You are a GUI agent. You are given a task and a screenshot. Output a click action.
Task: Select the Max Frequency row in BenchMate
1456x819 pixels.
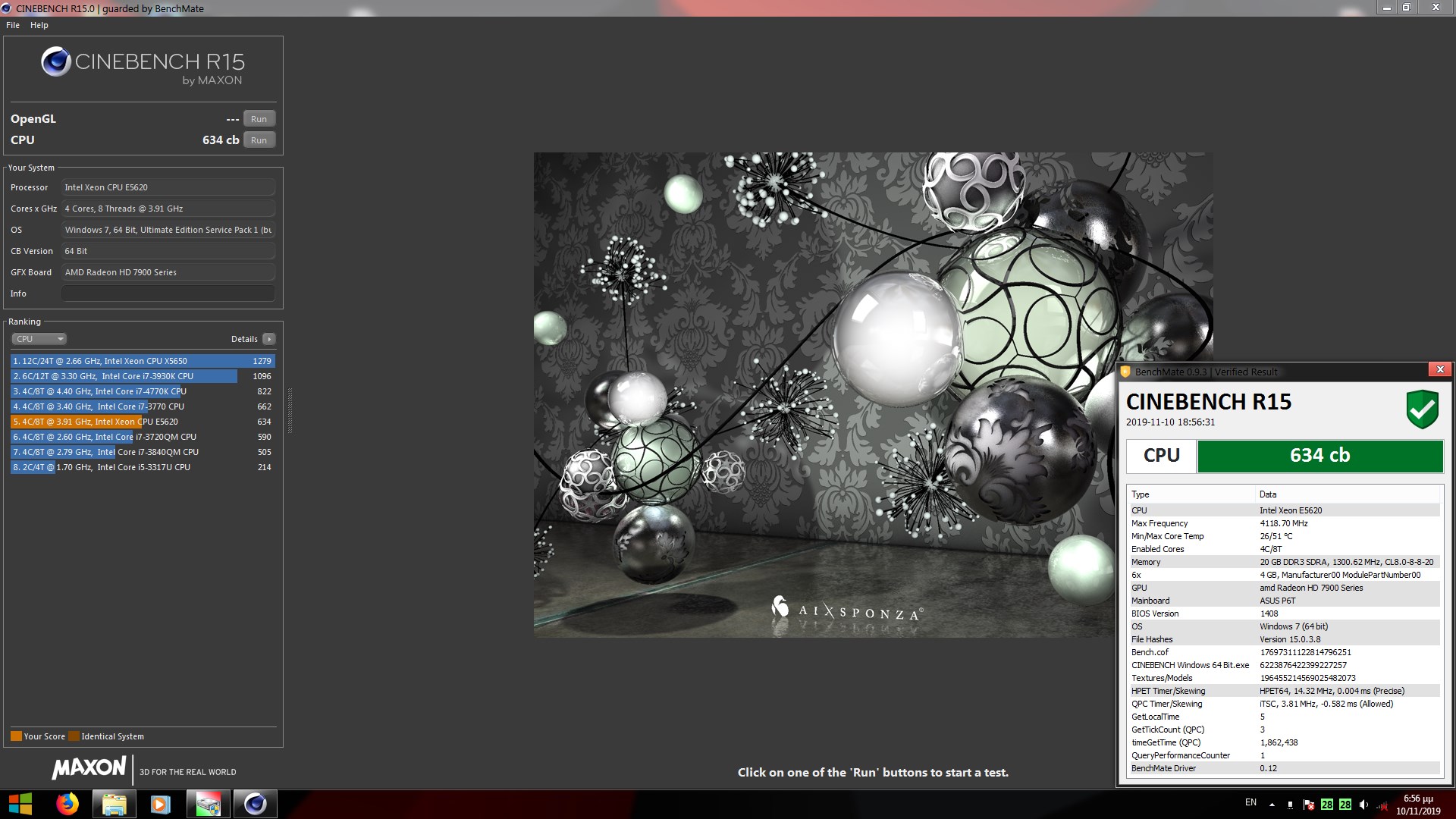point(1284,523)
